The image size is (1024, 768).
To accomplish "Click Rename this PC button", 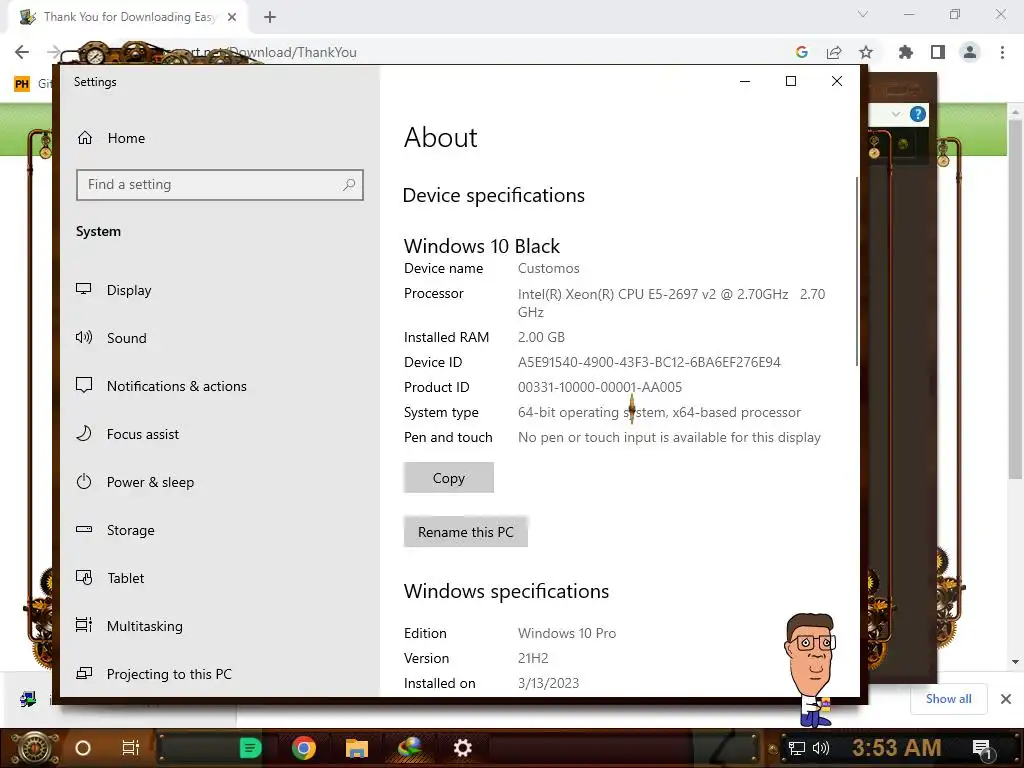I will 466,532.
